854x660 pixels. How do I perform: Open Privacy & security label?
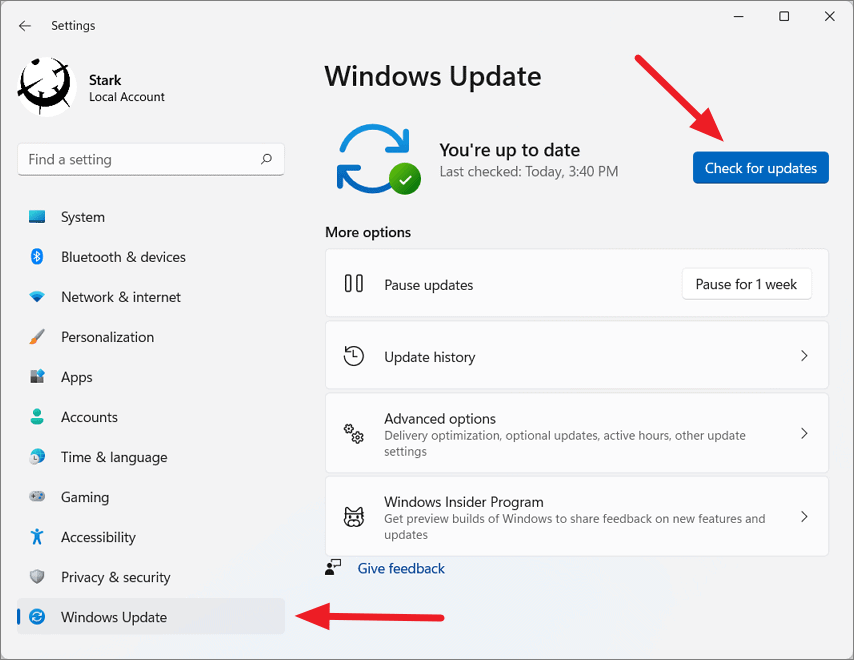coord(115,577)
